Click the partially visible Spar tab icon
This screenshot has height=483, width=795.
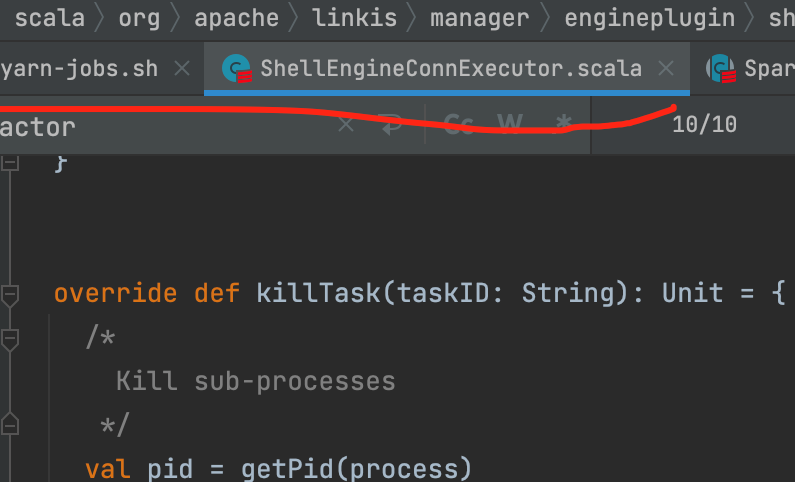click(720, 69)
